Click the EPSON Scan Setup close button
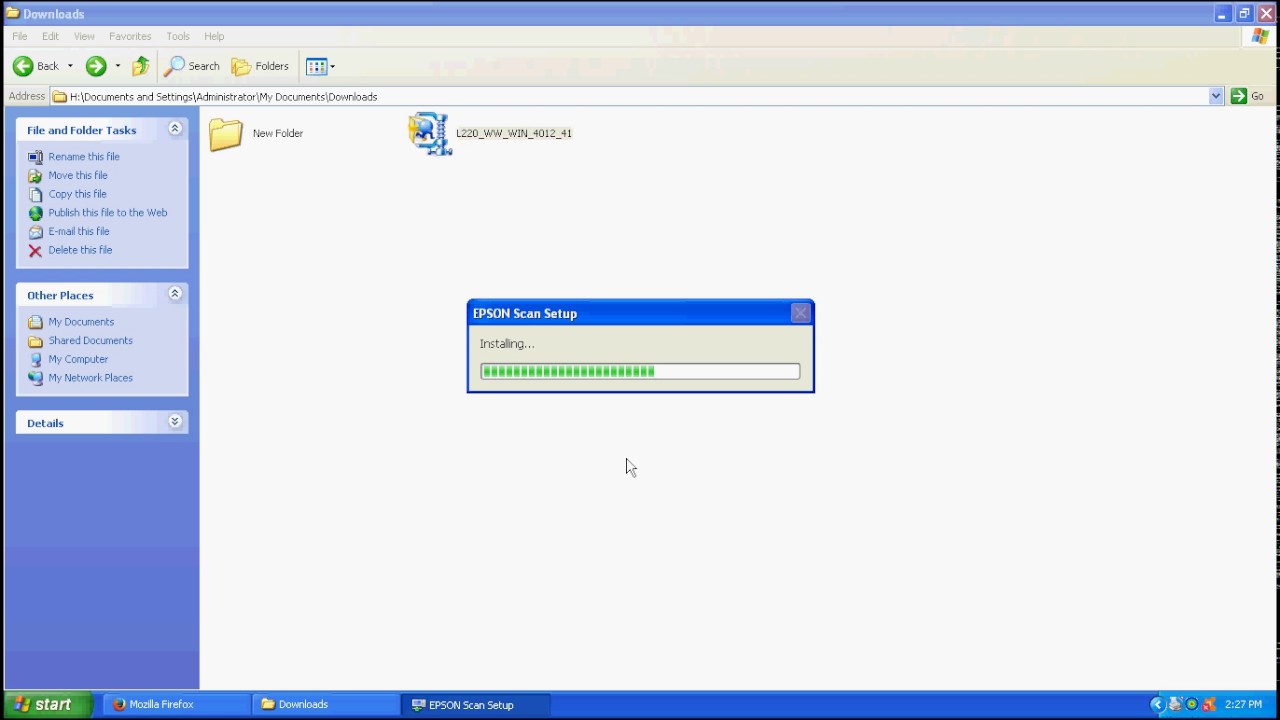Viewport: 1280px width, 720px height. tap(800, 313)
